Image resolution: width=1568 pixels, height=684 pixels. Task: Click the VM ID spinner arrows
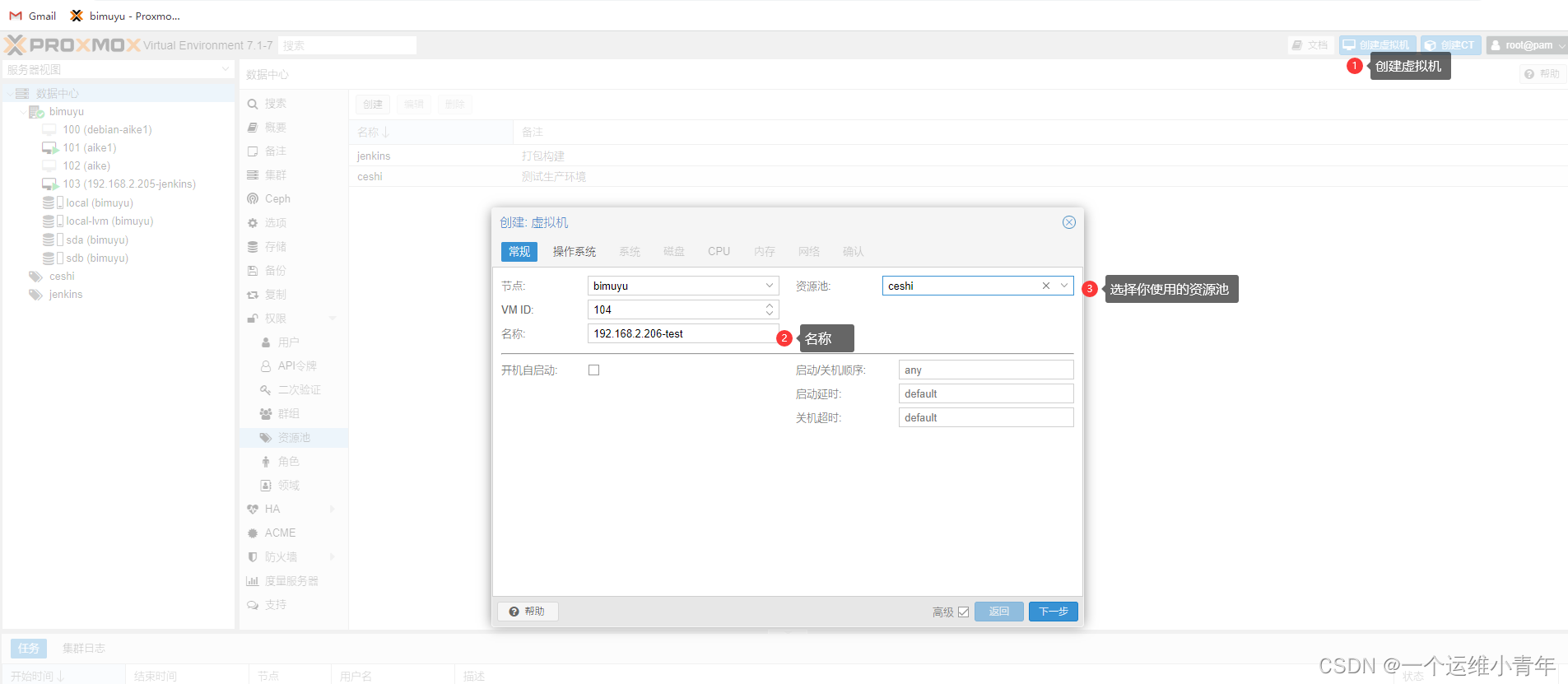pyautogui.click(x=770, y=309)
